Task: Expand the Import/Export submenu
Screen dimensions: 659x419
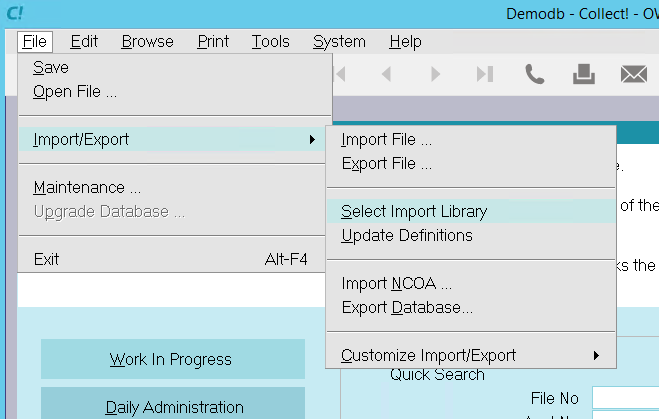Action: tap(171, 139)
